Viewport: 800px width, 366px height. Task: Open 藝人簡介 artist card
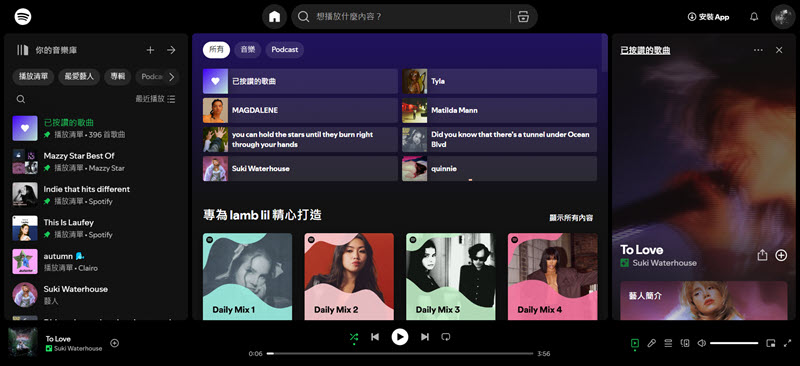pos(704,301)
